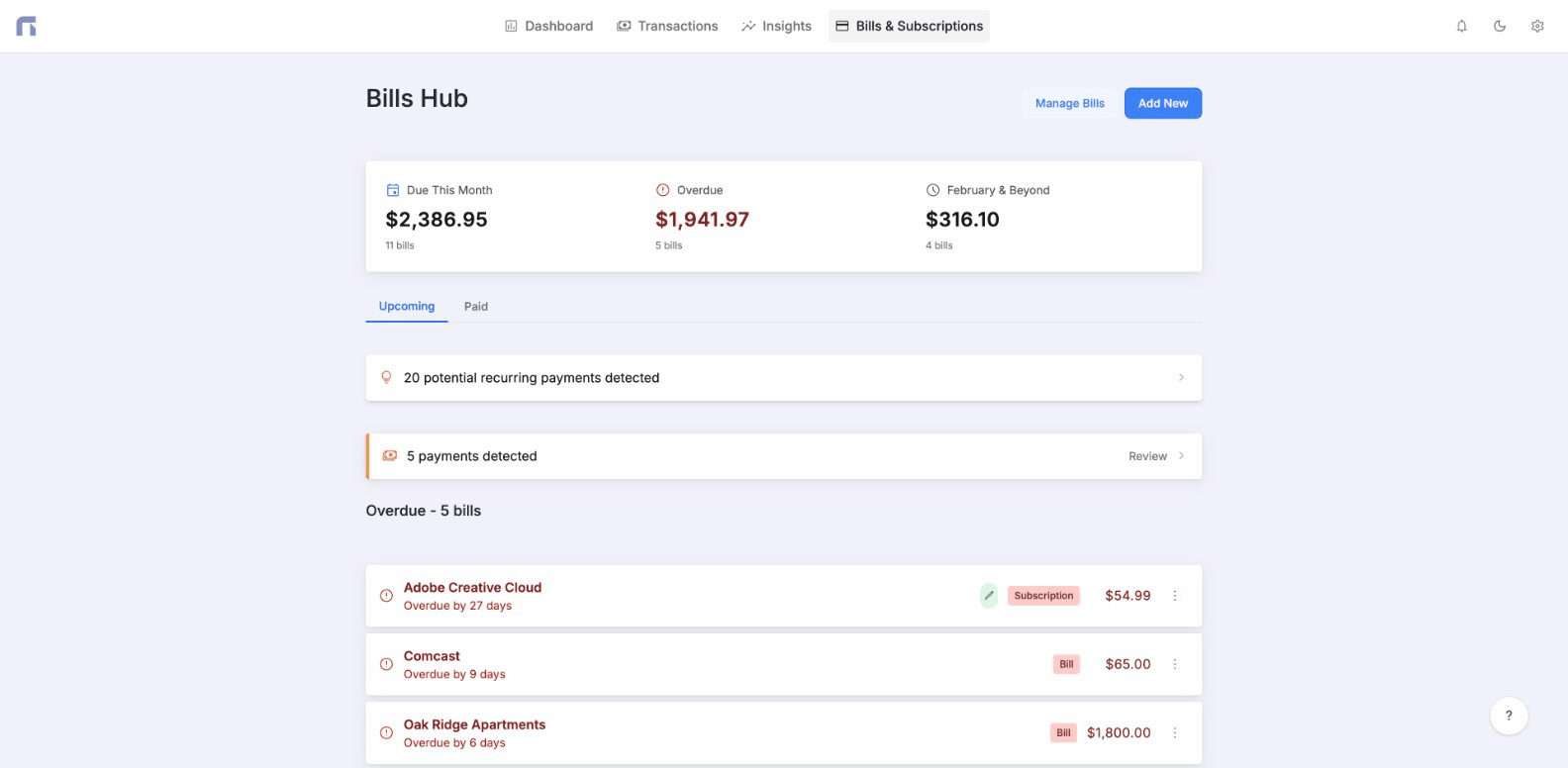This screenshot has height=768, width=1568.
Task: Open notifications bell icon
Action: (x=1461, y=27)
